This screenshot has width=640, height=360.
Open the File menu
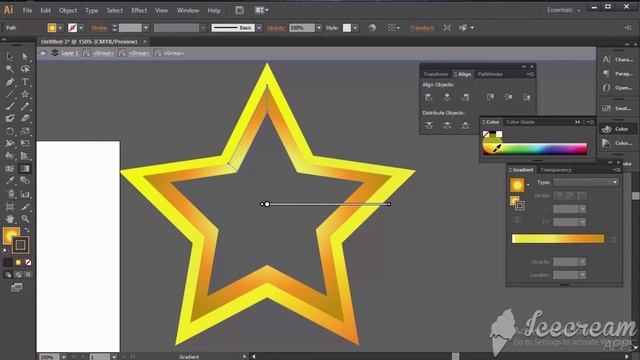[27, 11]
